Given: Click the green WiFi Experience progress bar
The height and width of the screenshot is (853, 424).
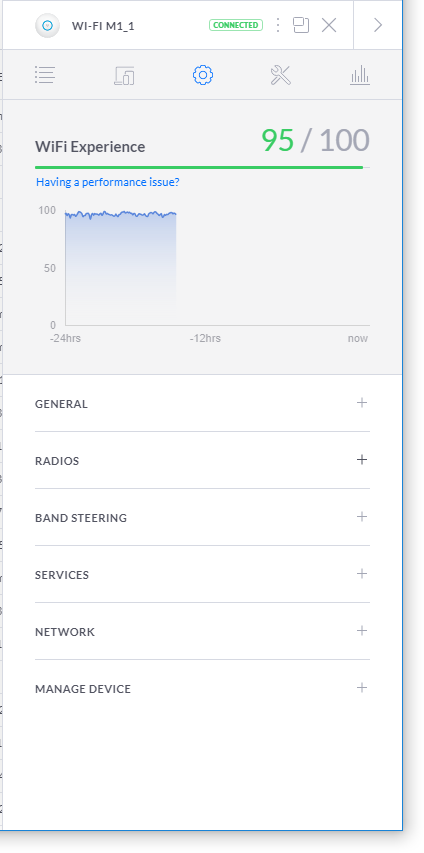Looking at the screenshot, I should [199, 168].
